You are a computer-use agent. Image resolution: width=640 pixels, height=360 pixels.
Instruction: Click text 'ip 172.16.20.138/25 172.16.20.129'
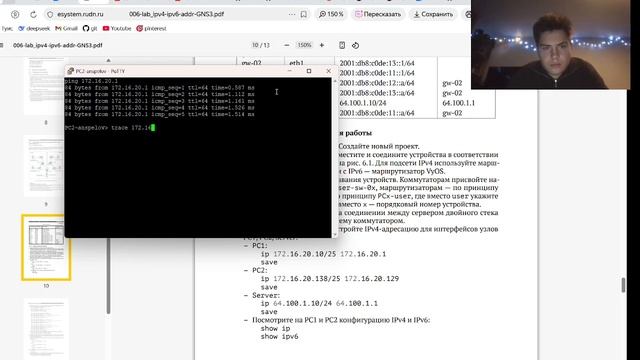(330, 278)
